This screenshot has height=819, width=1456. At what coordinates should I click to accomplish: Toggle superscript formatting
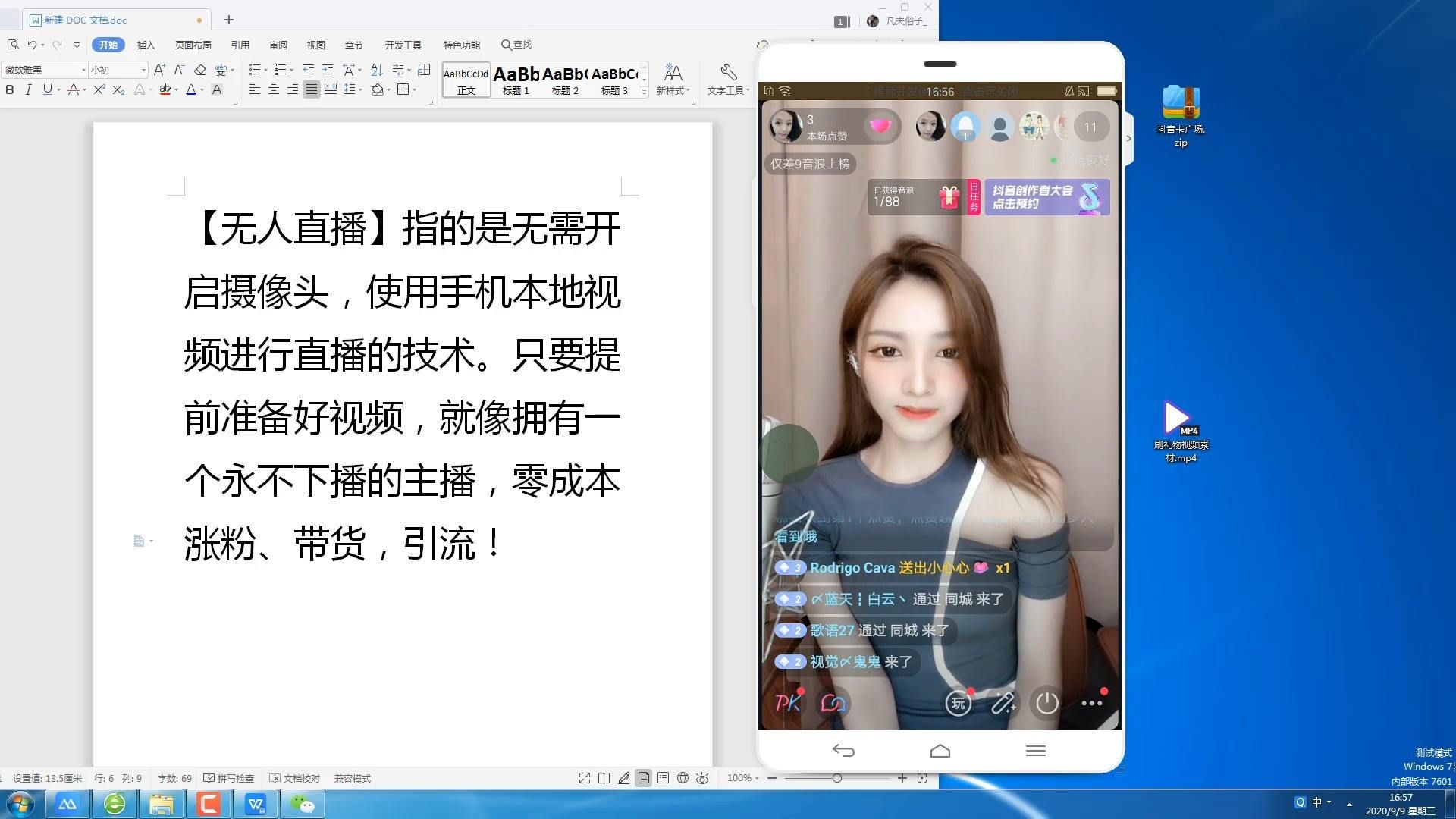pyautogui.click(x=99, y=90)
